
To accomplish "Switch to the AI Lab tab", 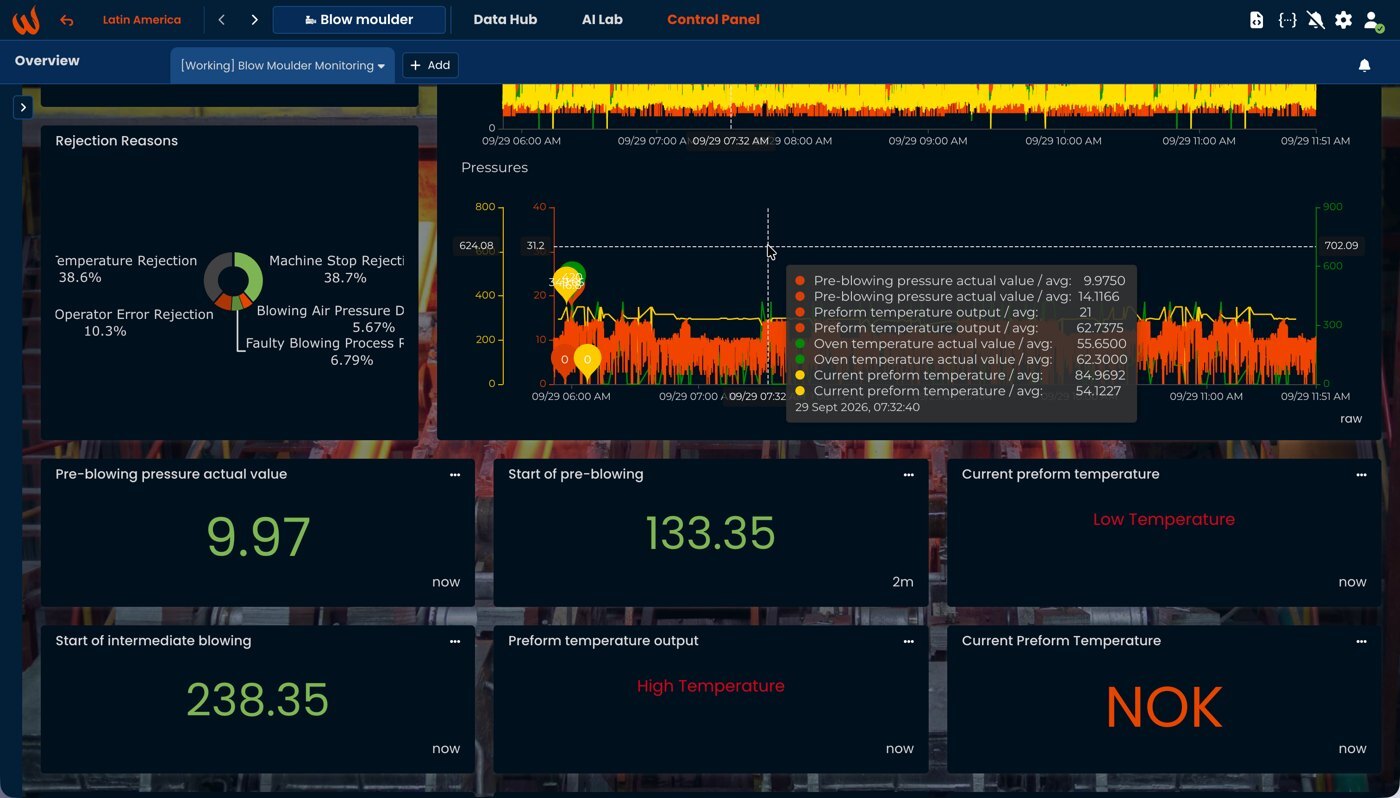I will 602,20.
